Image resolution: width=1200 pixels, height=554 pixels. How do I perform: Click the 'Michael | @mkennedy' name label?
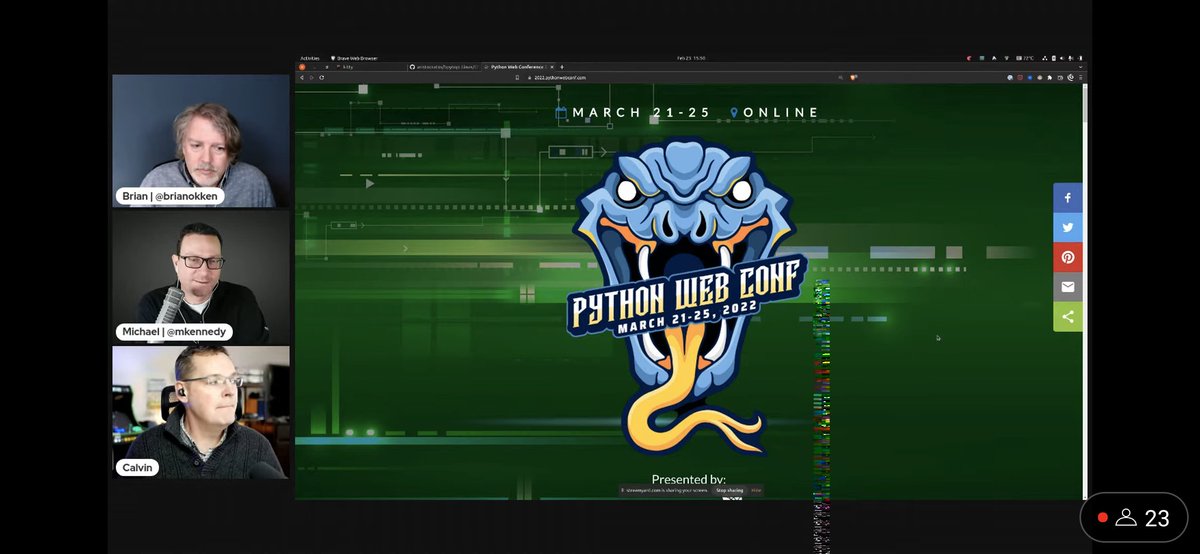click(x=175, y=332)
